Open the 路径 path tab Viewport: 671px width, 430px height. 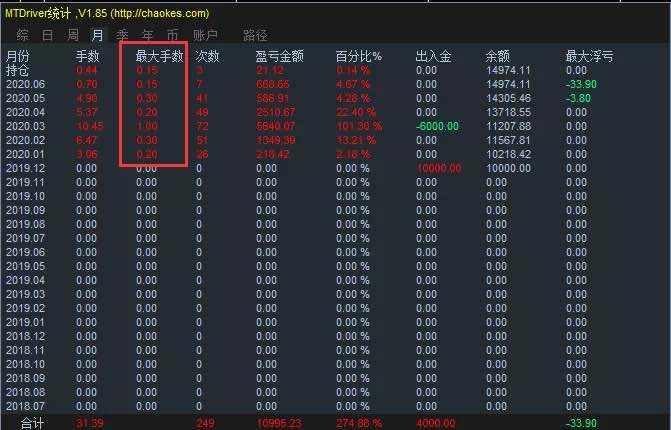(x=255, y=35)
